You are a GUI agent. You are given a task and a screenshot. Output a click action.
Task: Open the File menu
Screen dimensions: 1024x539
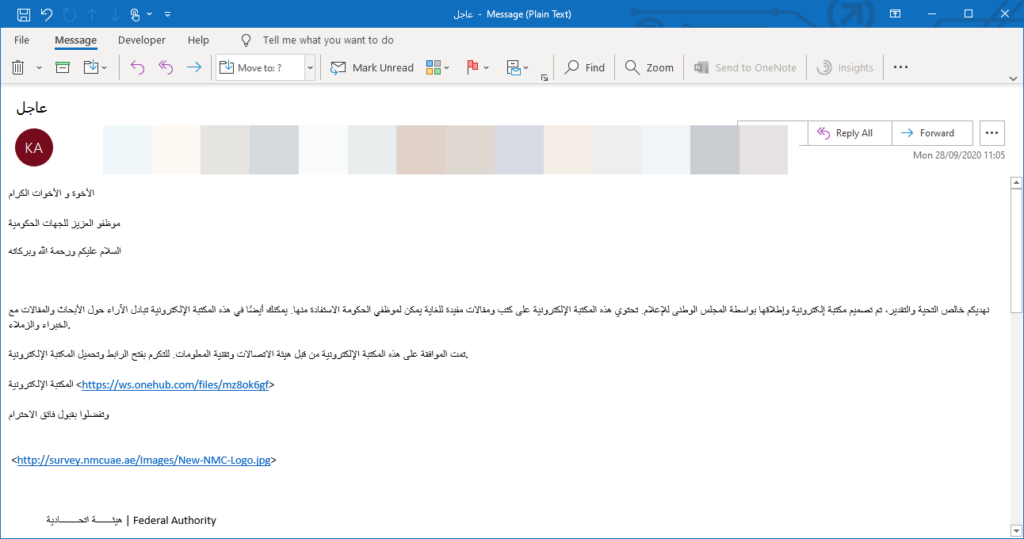click(x=22, y=40)
